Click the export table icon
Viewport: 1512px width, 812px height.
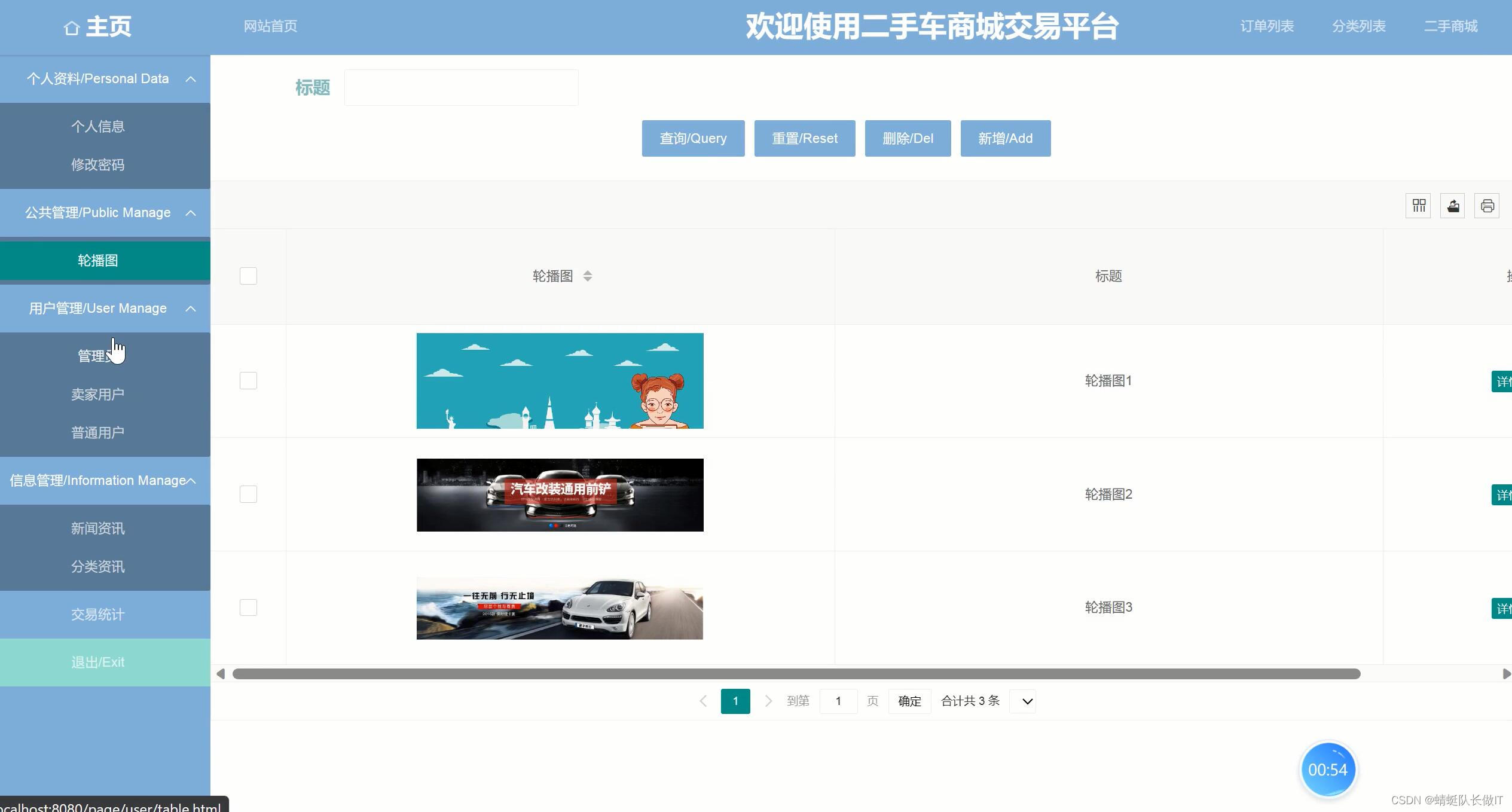click(x=1453, y=206)
